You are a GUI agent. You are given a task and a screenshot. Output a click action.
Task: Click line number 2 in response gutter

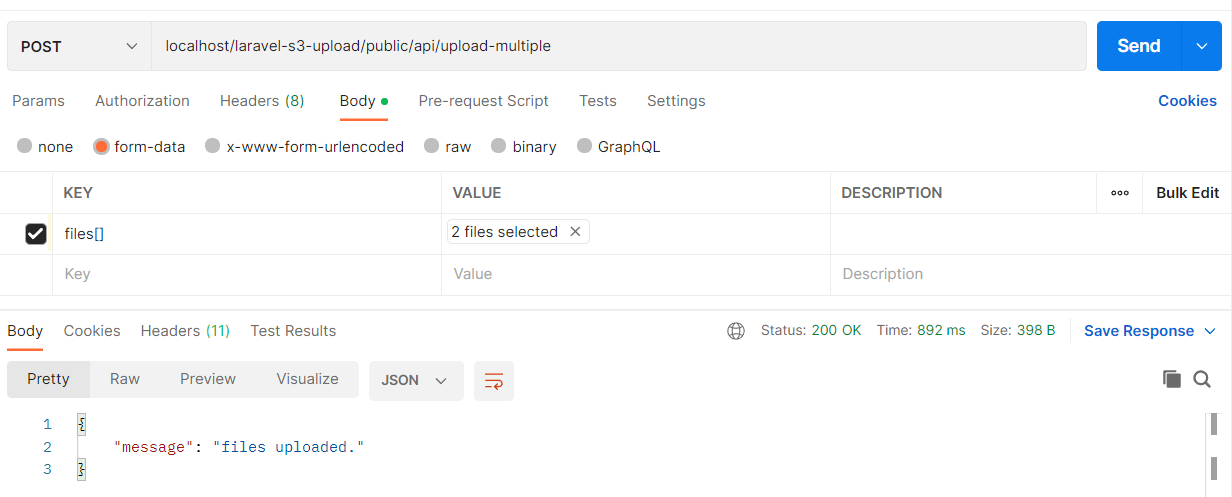(47, 447)
